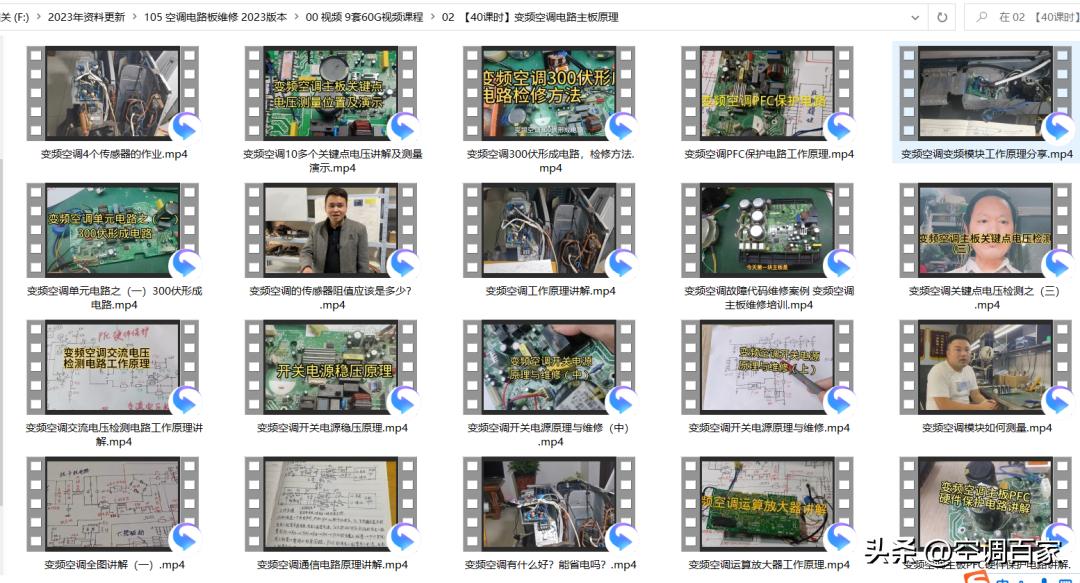Screen dimensions: 1080x583
Task: Click blue arrow overlay on 变频空调300伏形成电路检修方法 video
Action: (x=619, y=125)
